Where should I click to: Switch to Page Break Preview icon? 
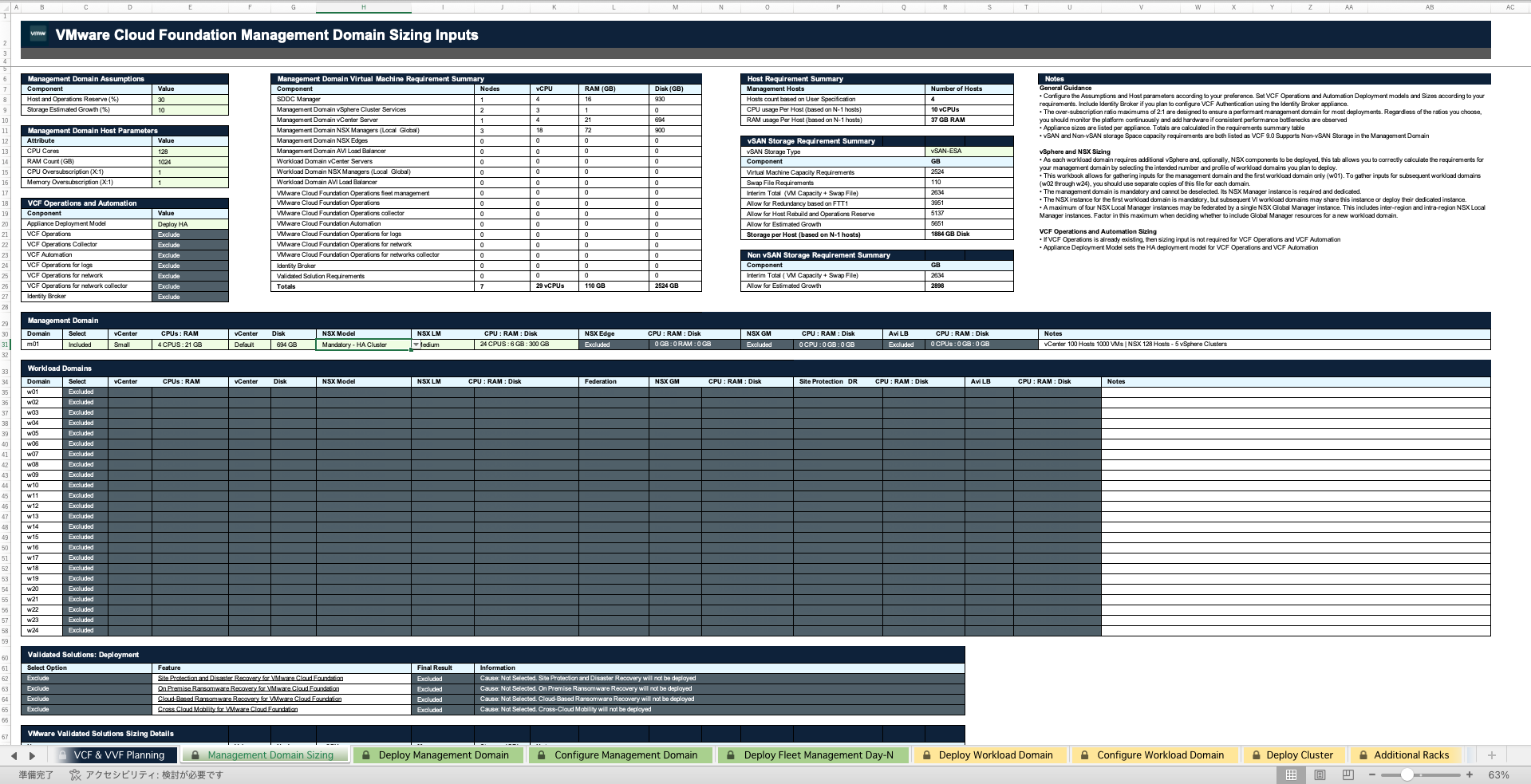point(1348,774)
